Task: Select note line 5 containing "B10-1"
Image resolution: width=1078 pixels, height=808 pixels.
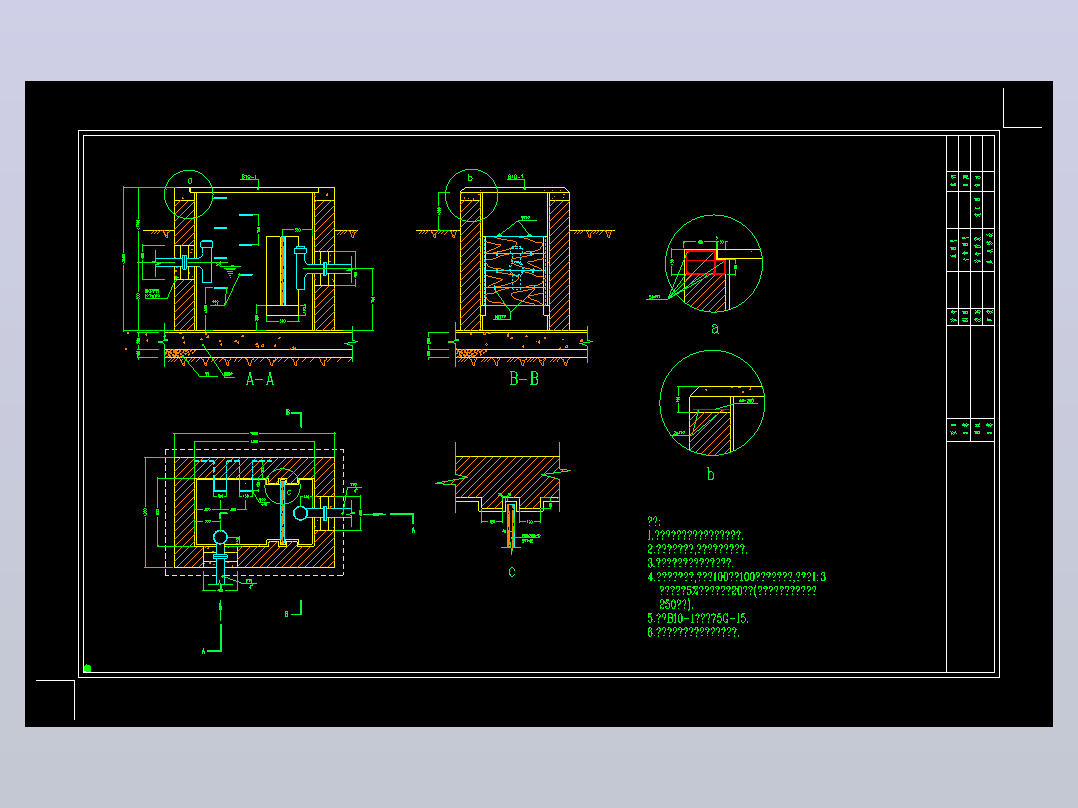Action: pos(698,618)
